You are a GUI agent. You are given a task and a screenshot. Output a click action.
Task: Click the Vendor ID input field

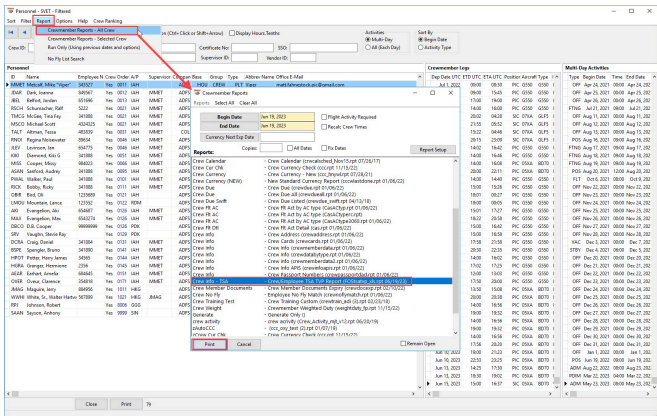(303, 57)
